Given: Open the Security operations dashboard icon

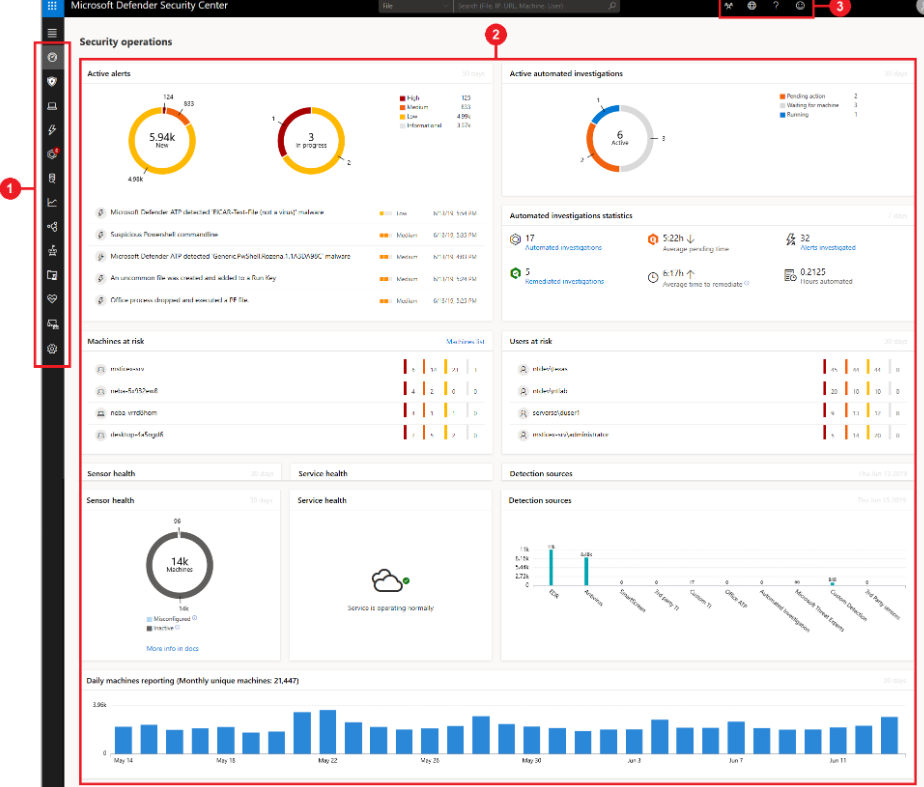Looking at the screenshot, I should 52,57.
